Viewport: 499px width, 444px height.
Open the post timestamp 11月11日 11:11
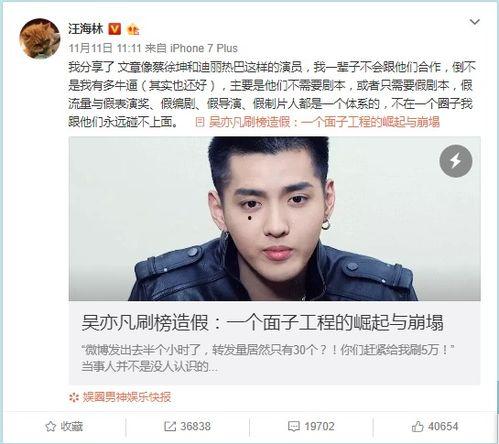pyautogui.click(x=105, y=48)
